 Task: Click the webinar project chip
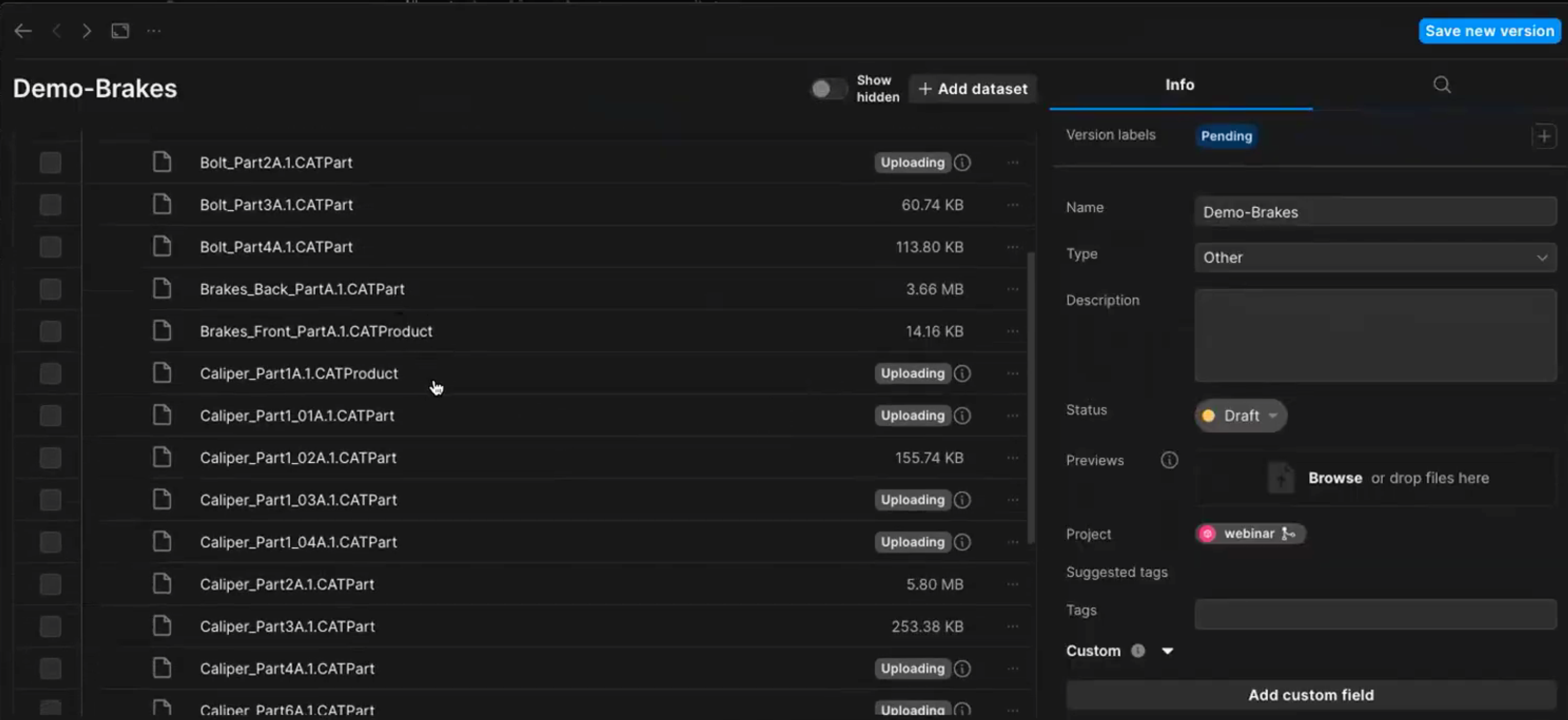1250,533
